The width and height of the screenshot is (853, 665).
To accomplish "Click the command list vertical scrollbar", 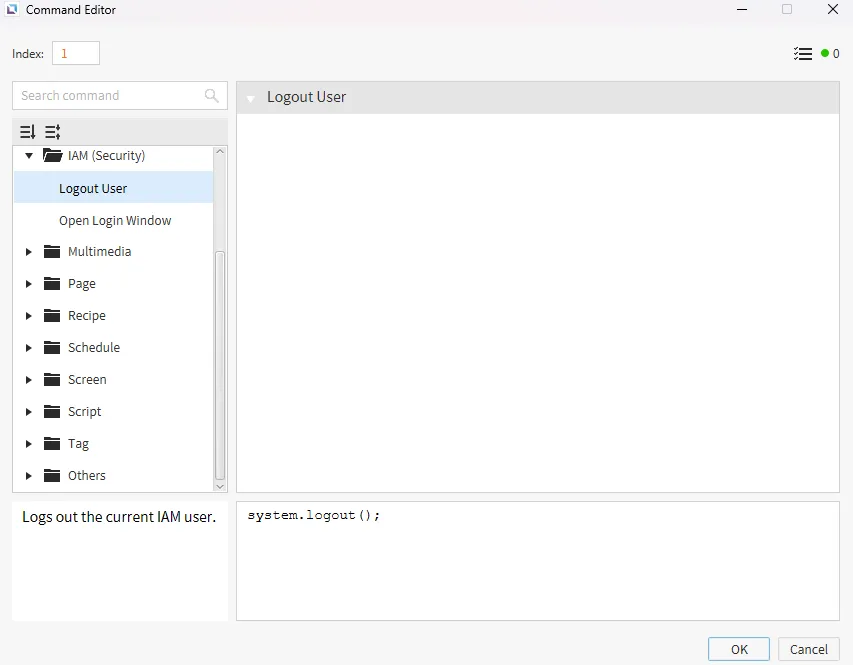I will 220,360.
